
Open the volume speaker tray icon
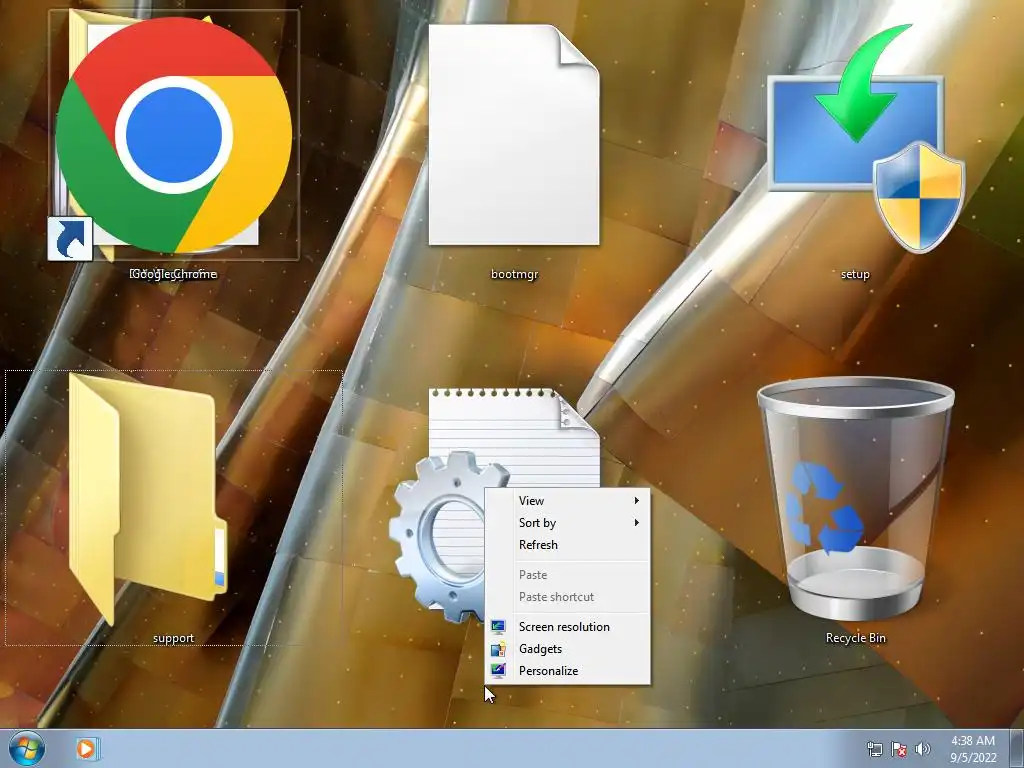point(923,749)
